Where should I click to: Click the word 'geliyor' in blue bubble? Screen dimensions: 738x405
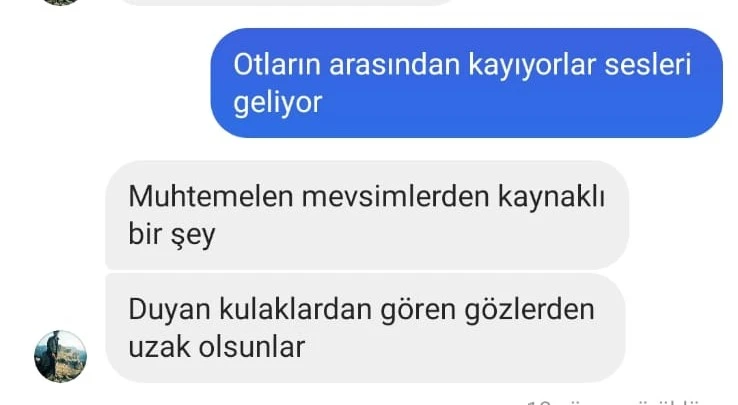[x=278, y=104]
